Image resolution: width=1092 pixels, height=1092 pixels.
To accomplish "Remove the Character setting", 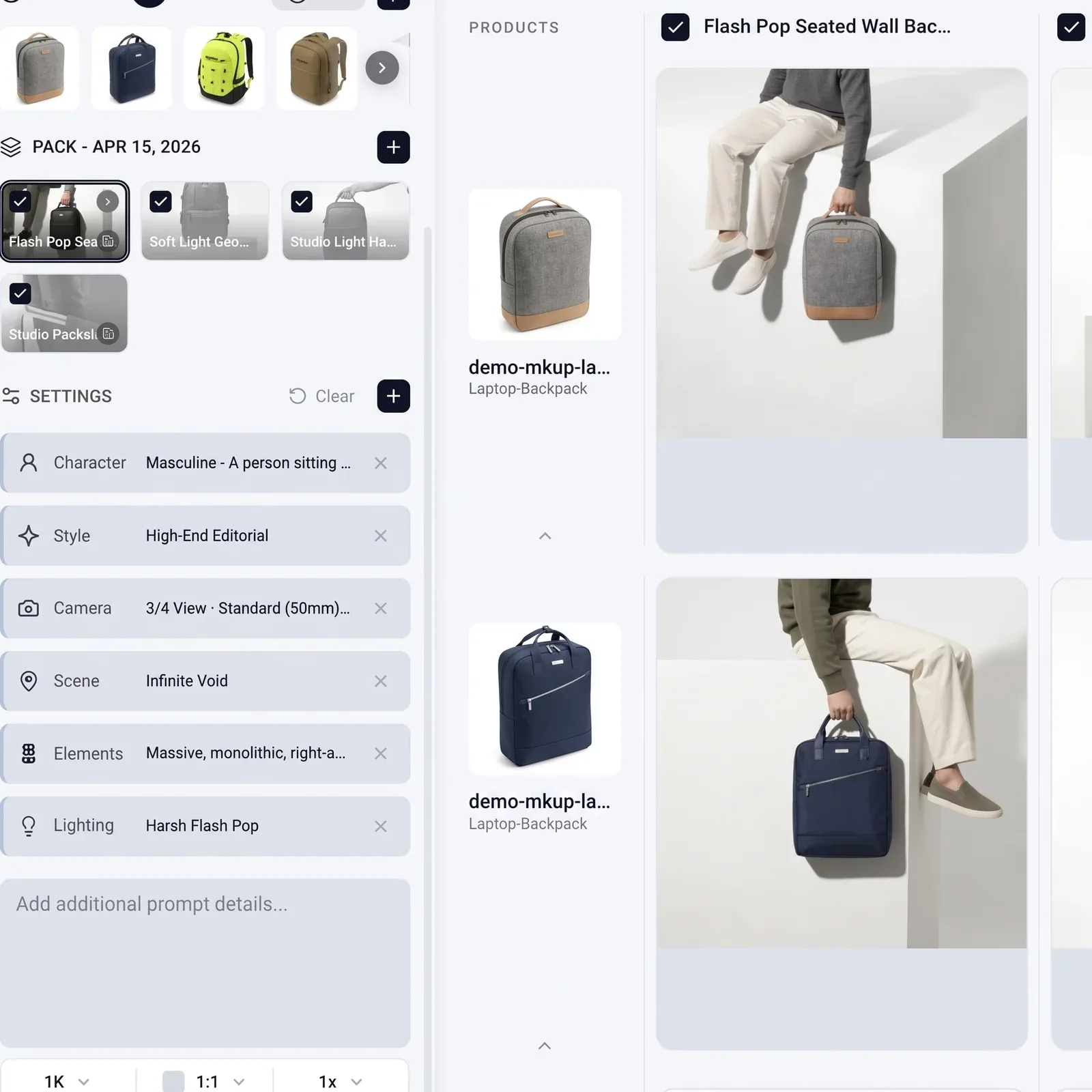I will (381, 463).
